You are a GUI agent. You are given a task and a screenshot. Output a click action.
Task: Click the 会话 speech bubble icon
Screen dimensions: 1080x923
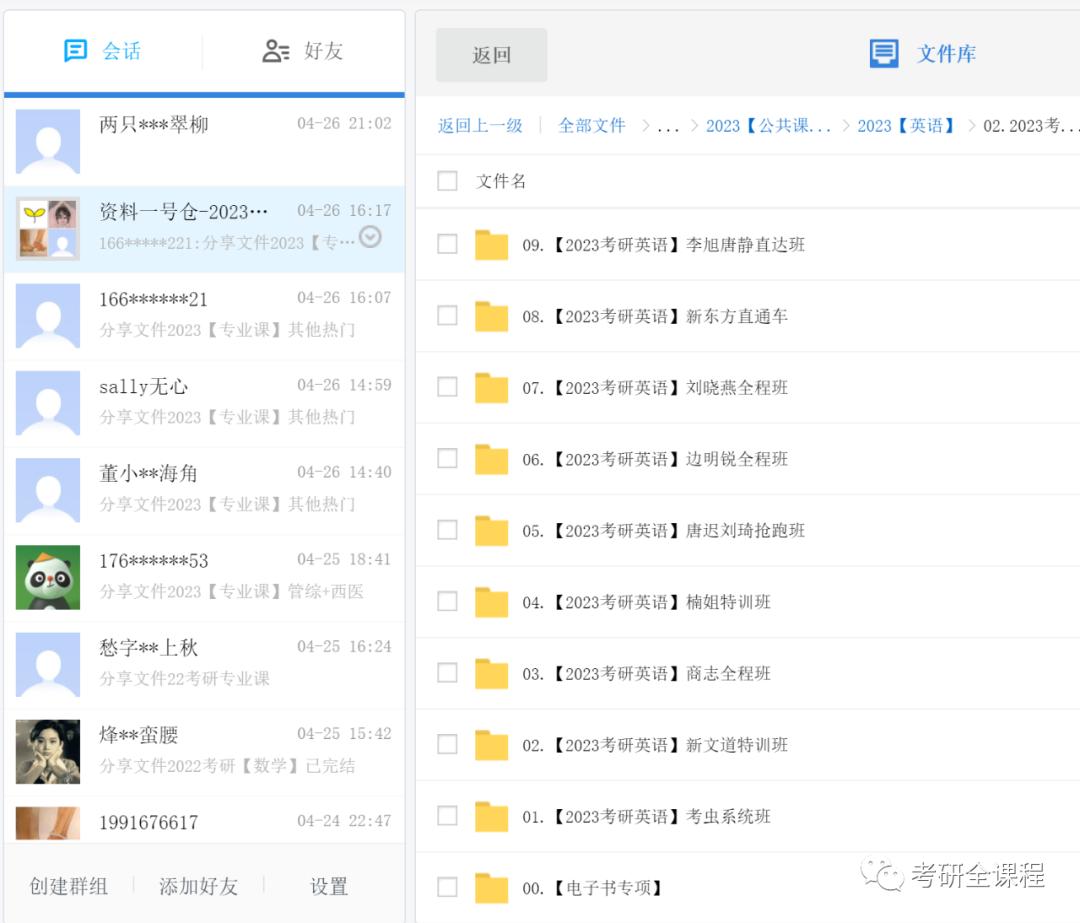pos(75,51)
